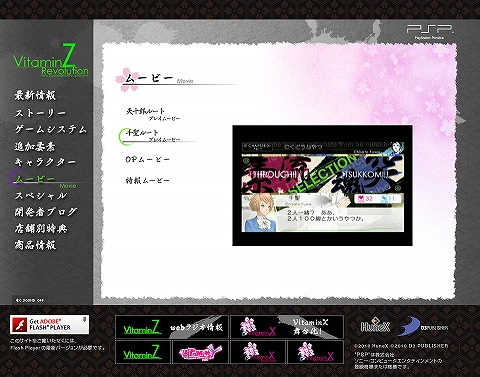The height and width of the screenshot is (377, 480).
Task: Go to ストーリー page in sidebar
Action: point(40,113)
